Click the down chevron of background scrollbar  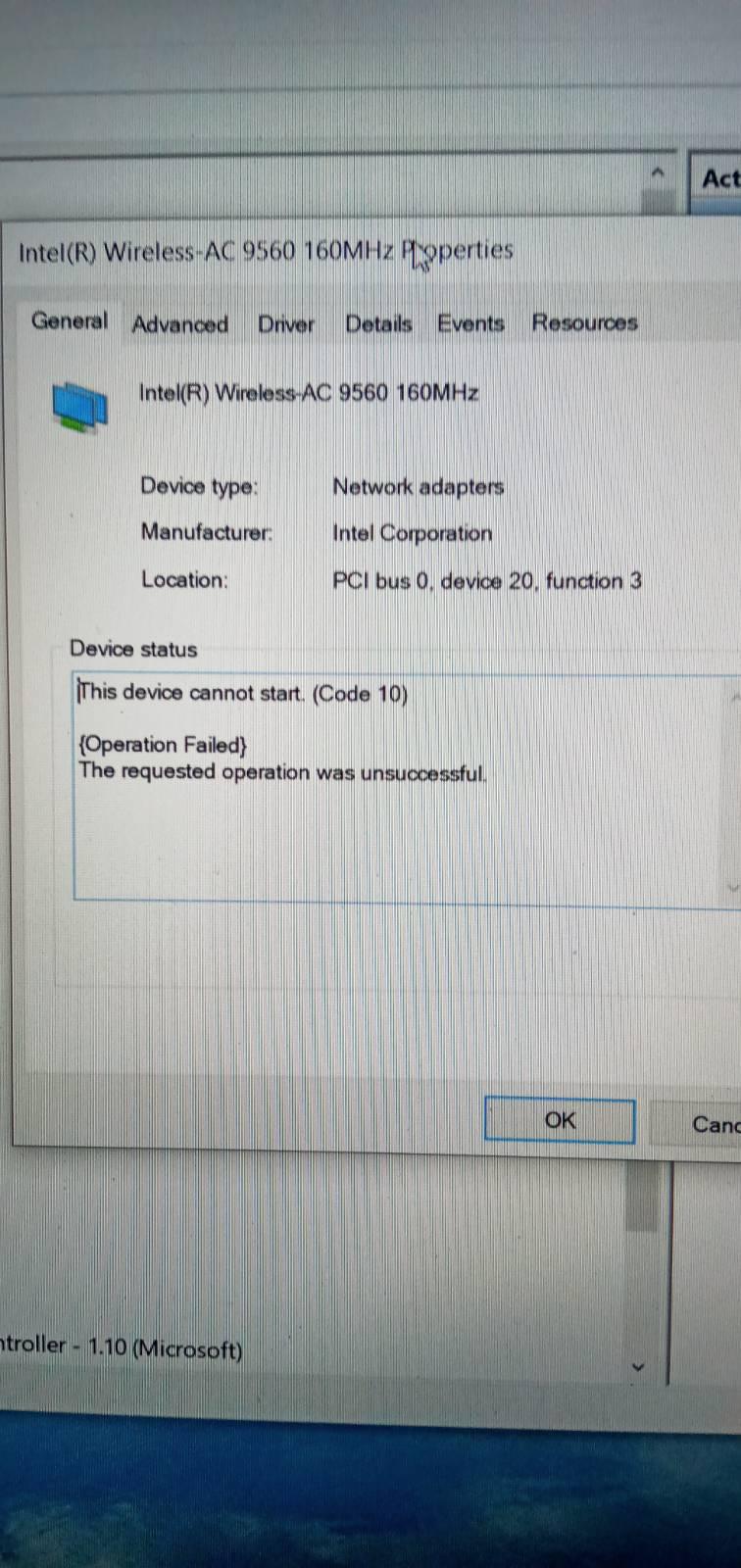coord(639,1366)
